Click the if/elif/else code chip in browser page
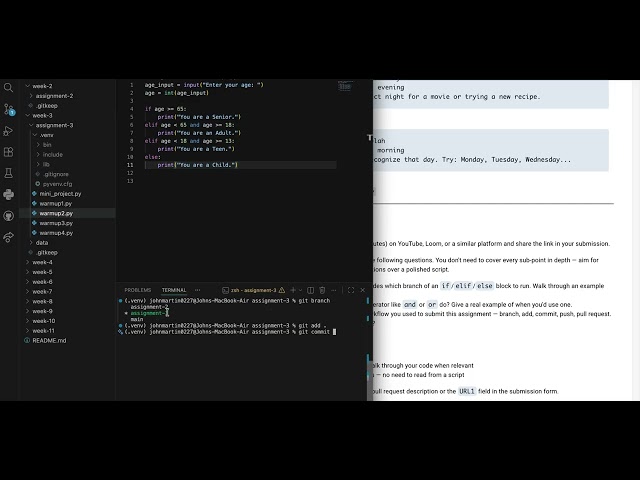The width and height of the screenshot is (640, 480). (x=467, y=286)
